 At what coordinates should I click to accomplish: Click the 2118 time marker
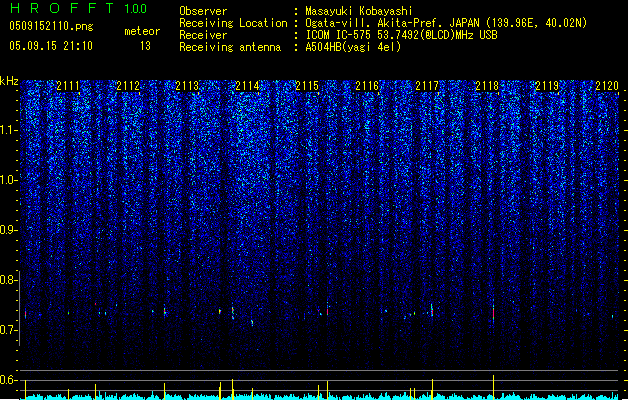coord(487,86)
